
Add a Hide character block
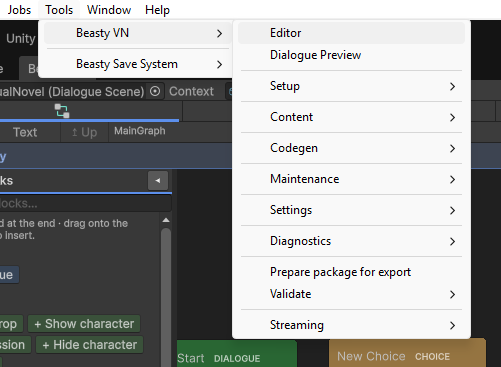click(x=89, y=345)
